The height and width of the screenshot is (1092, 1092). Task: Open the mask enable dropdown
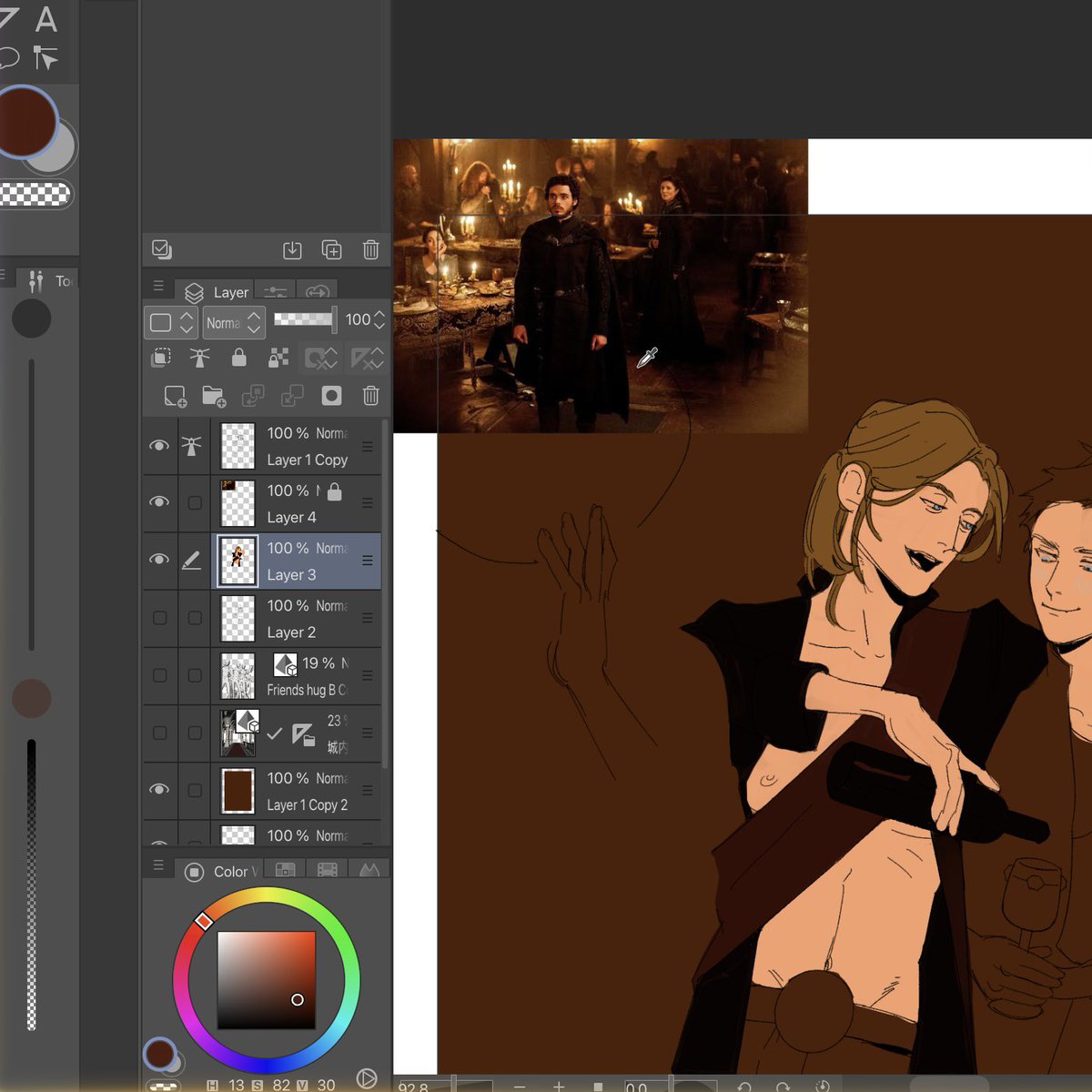point(320,358)
